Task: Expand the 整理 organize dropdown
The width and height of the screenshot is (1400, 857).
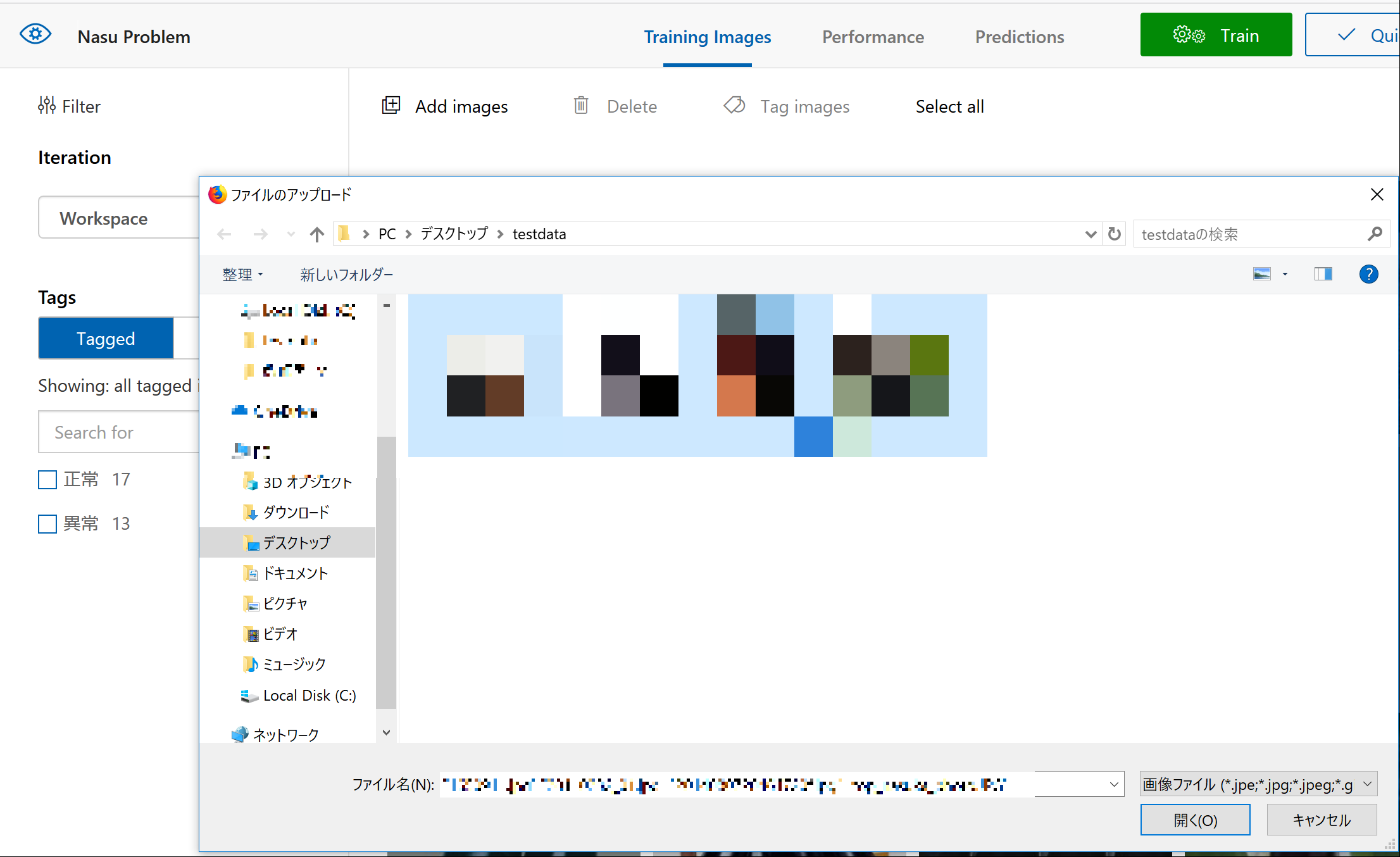Action: click(x=242, y=274)
